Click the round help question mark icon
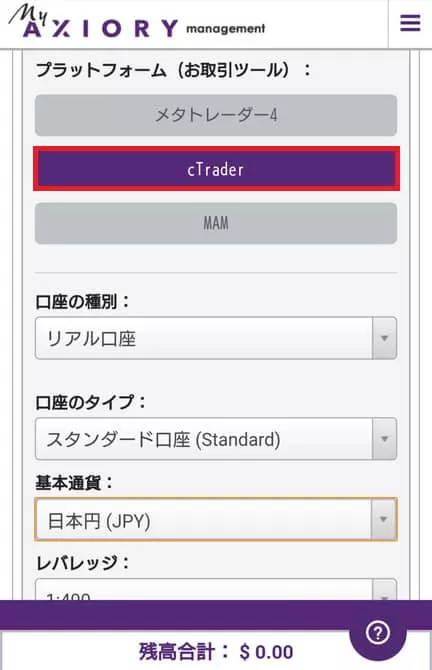The width and height of the screenshot is (432, 670). click(378, 633)
